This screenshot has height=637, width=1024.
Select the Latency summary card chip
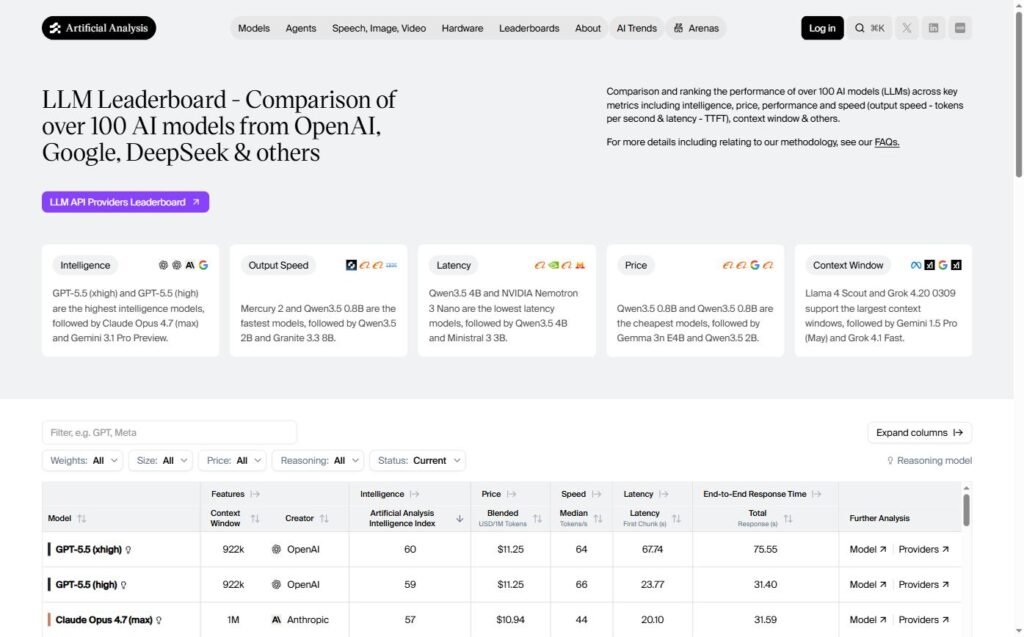pos(453,265)
